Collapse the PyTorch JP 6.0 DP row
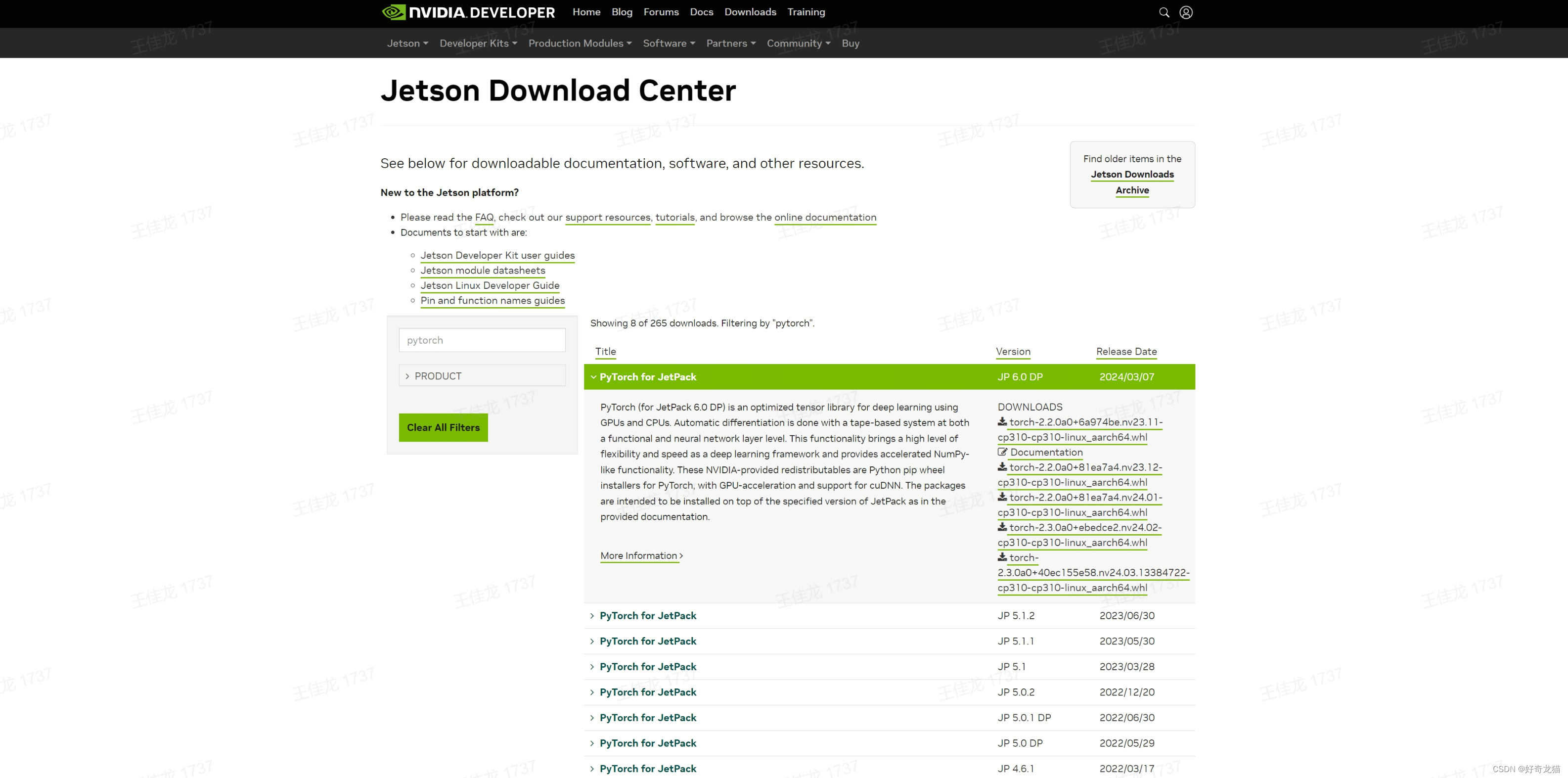Screen dimensions: 1568x778 [x=889, y=377]
